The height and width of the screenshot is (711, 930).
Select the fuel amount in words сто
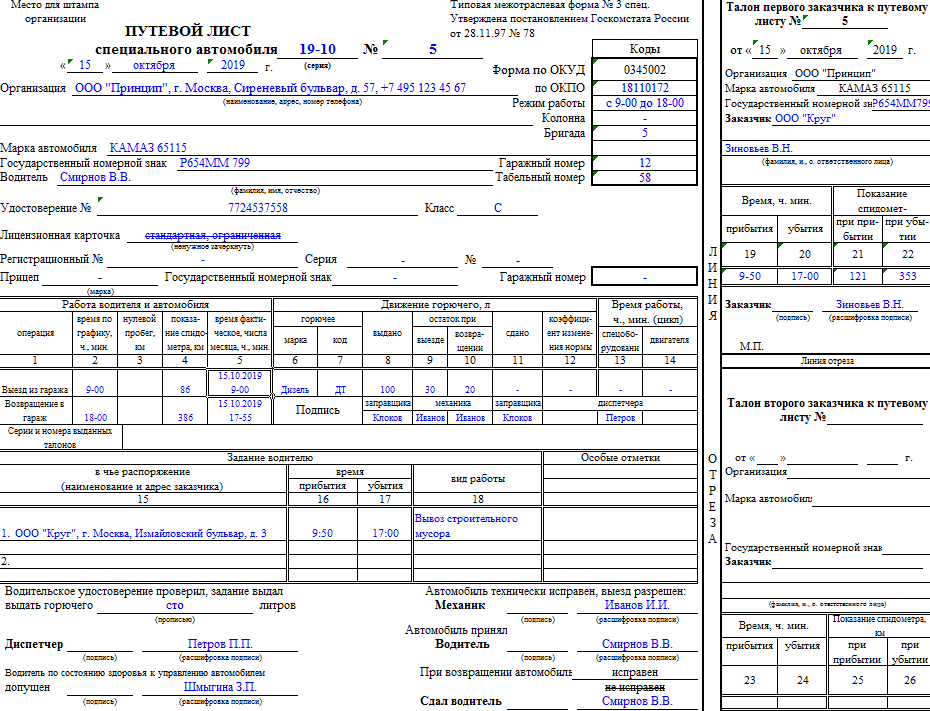click(175, 605)
